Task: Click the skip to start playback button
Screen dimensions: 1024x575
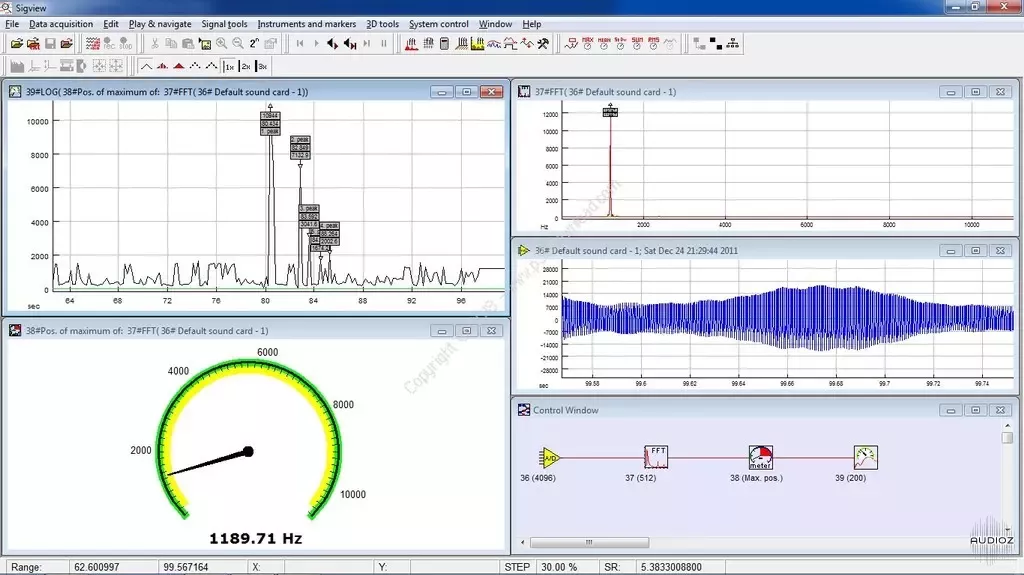Action: [300, 44]
